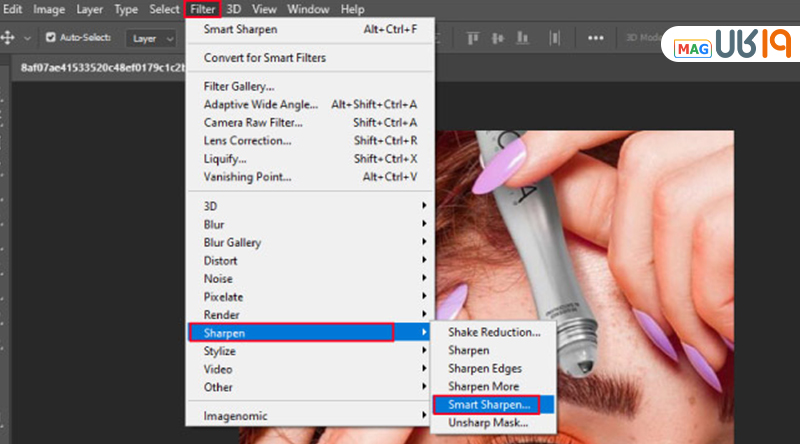Screen dimensions: 800x444
Task: Open the Filter menu in menu bar
Action: [203, 9]
